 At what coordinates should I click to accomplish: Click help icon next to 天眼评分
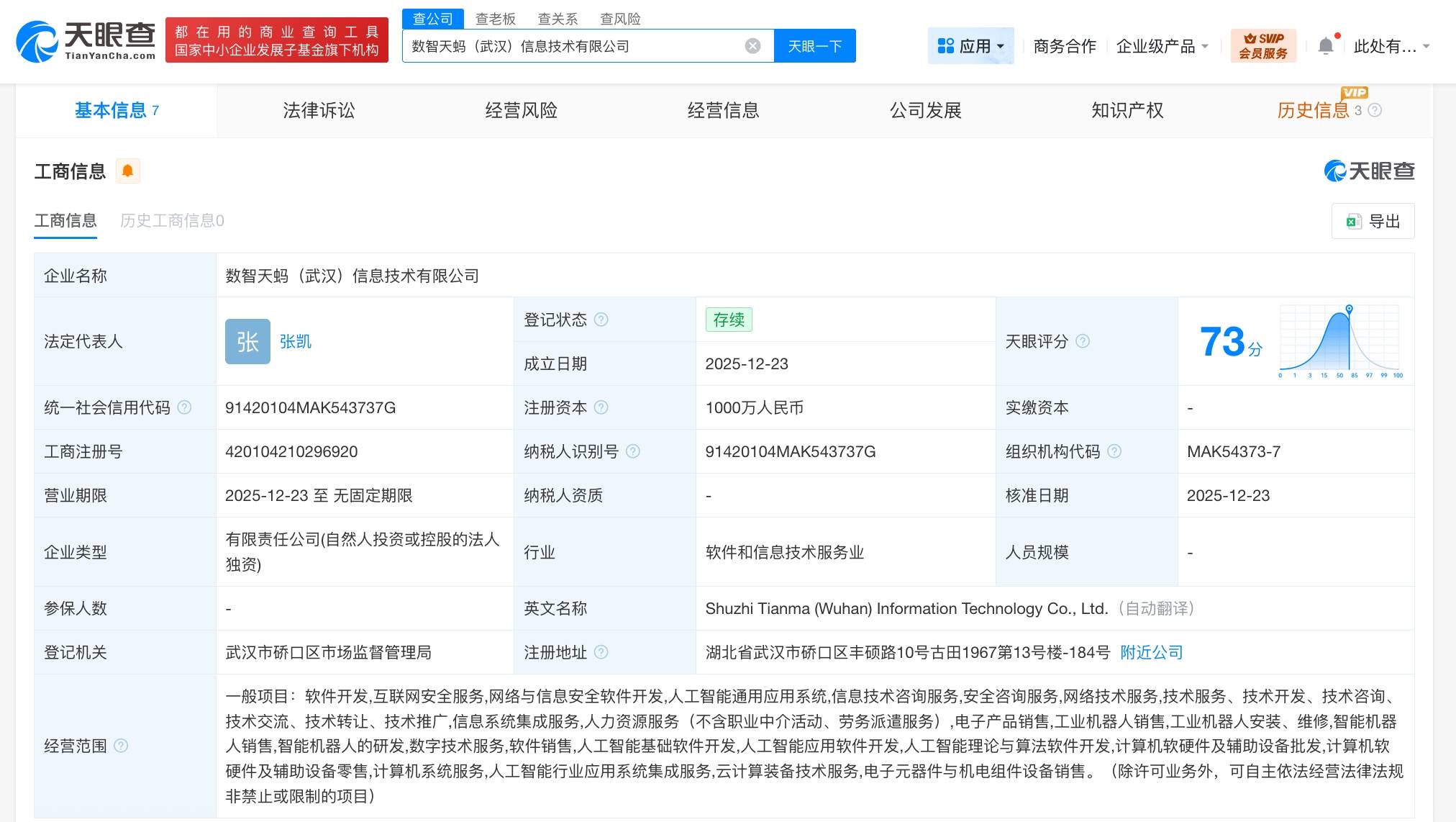click(1082, 341)
